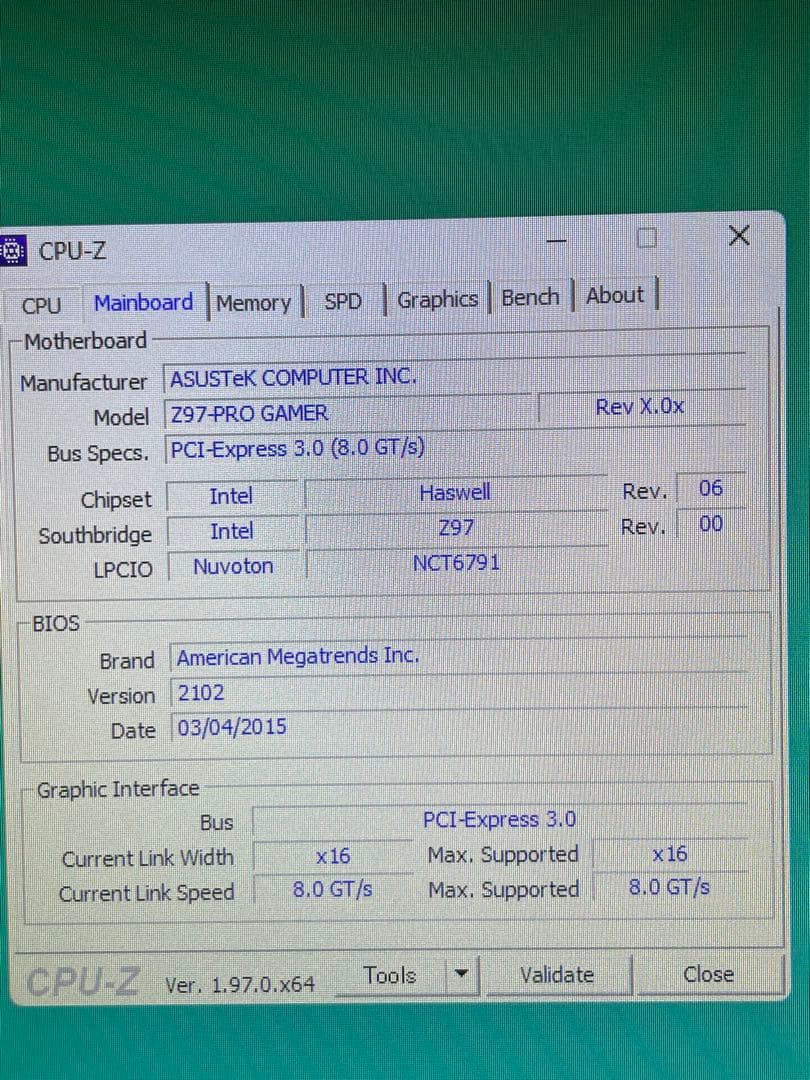This screenshot has height=1080, width=810.
Task: Click the CPU-Z application icon in title bar
Action: click(x=12, y=251)
